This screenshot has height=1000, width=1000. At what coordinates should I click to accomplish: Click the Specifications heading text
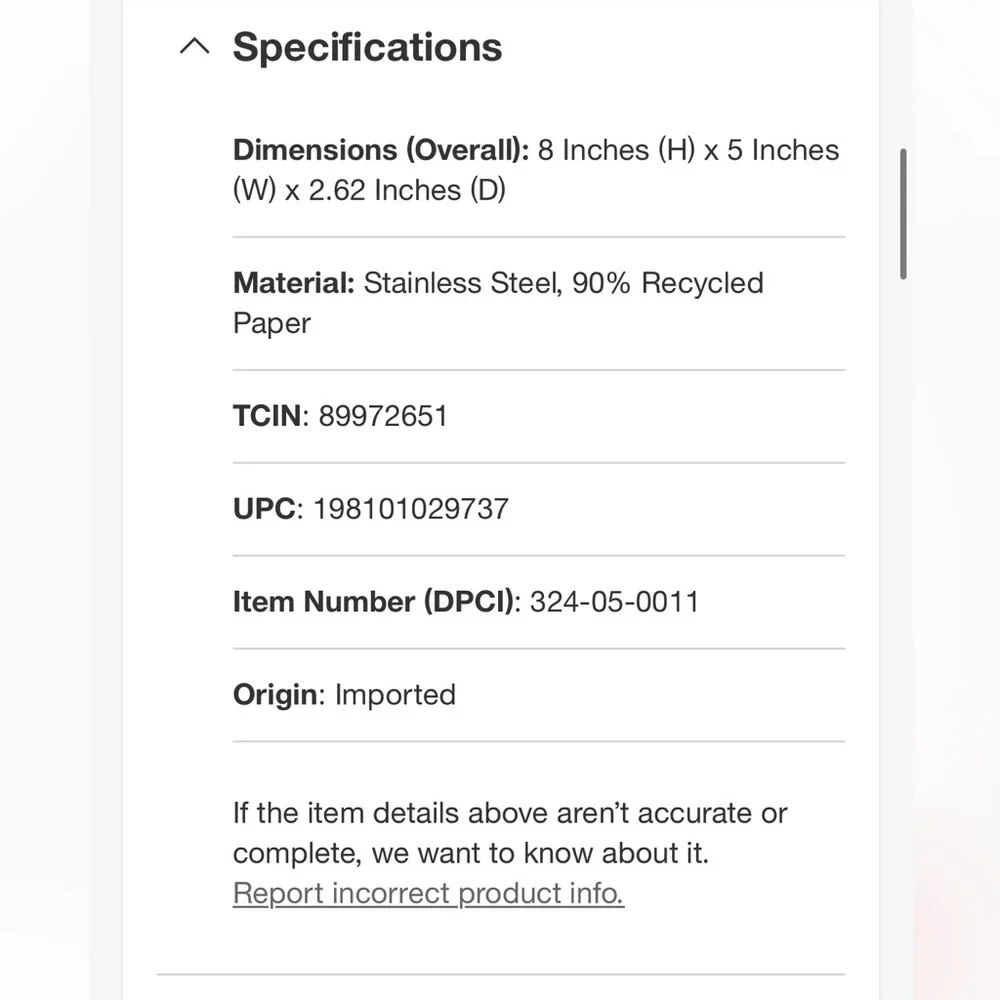tap(367, 47)
